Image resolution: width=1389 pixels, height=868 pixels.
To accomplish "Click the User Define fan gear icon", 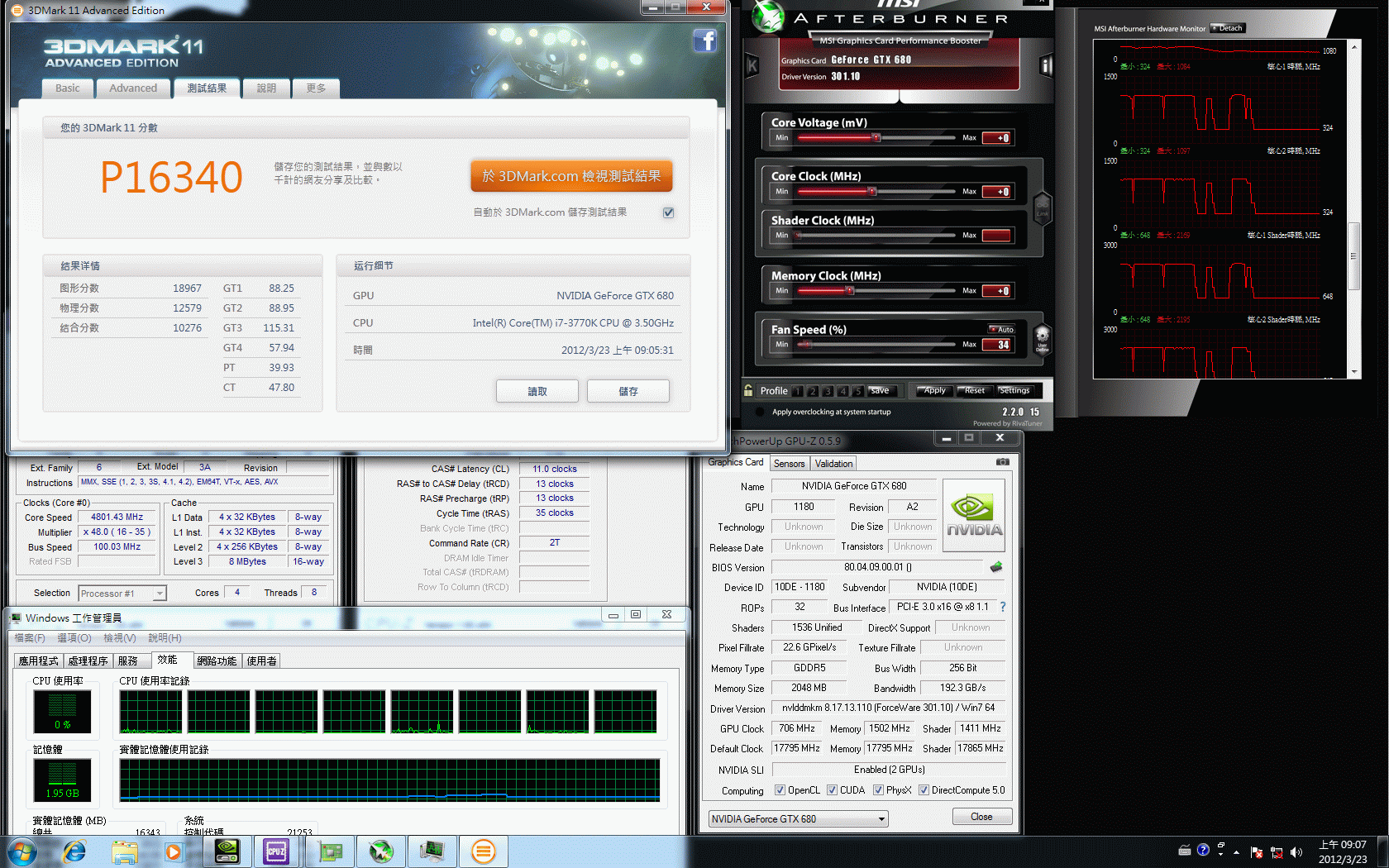I will [1042, 338].
